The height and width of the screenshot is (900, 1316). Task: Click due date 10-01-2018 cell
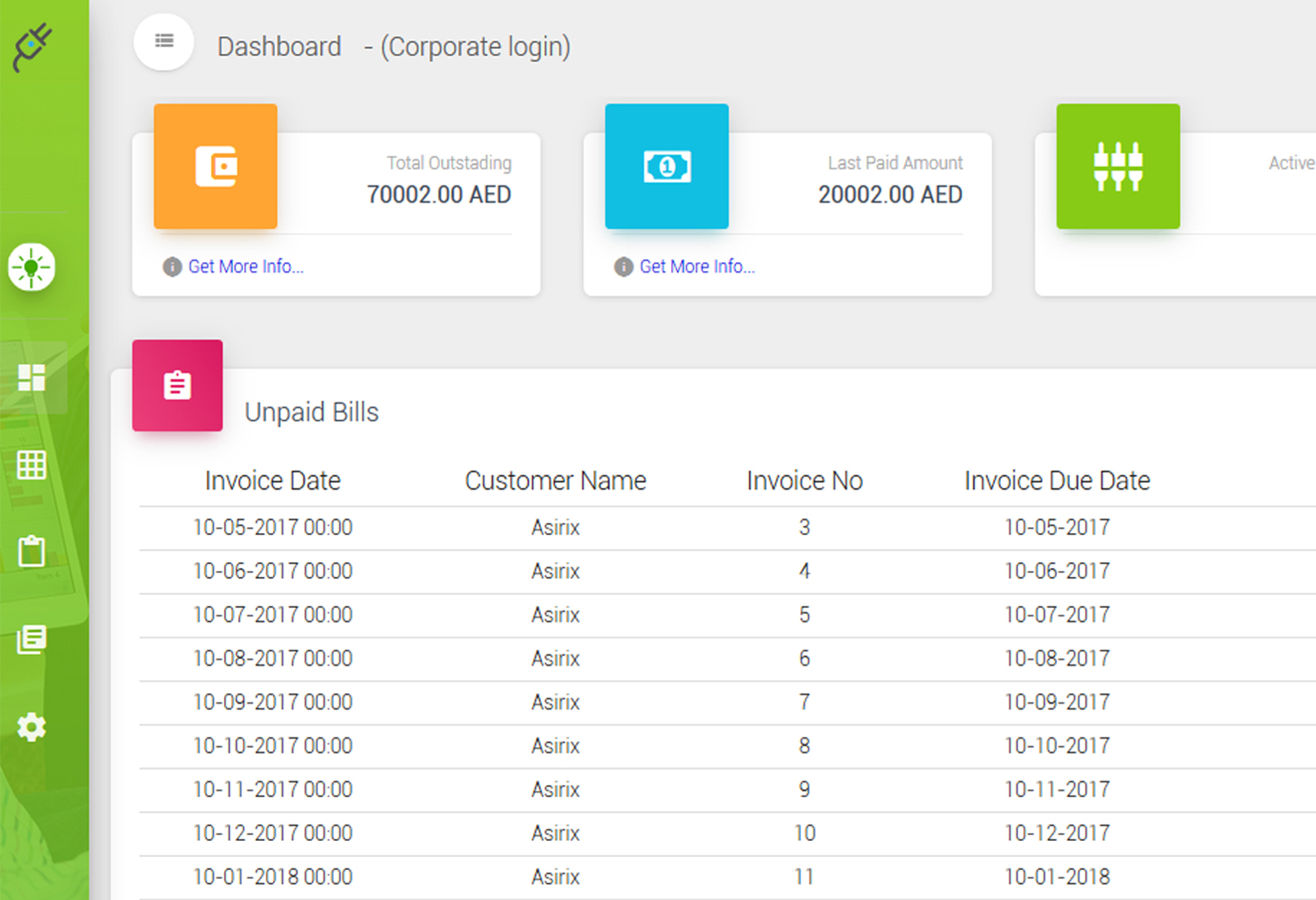[x=1057, y=877]
